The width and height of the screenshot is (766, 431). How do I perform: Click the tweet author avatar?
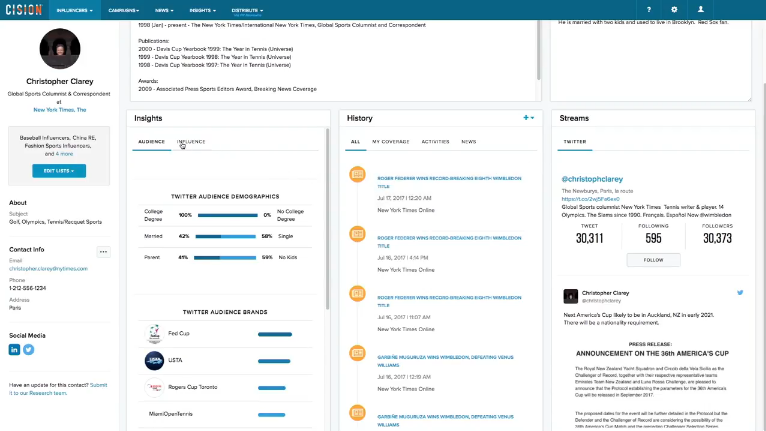pyautogui.click(x=571, y=296)
